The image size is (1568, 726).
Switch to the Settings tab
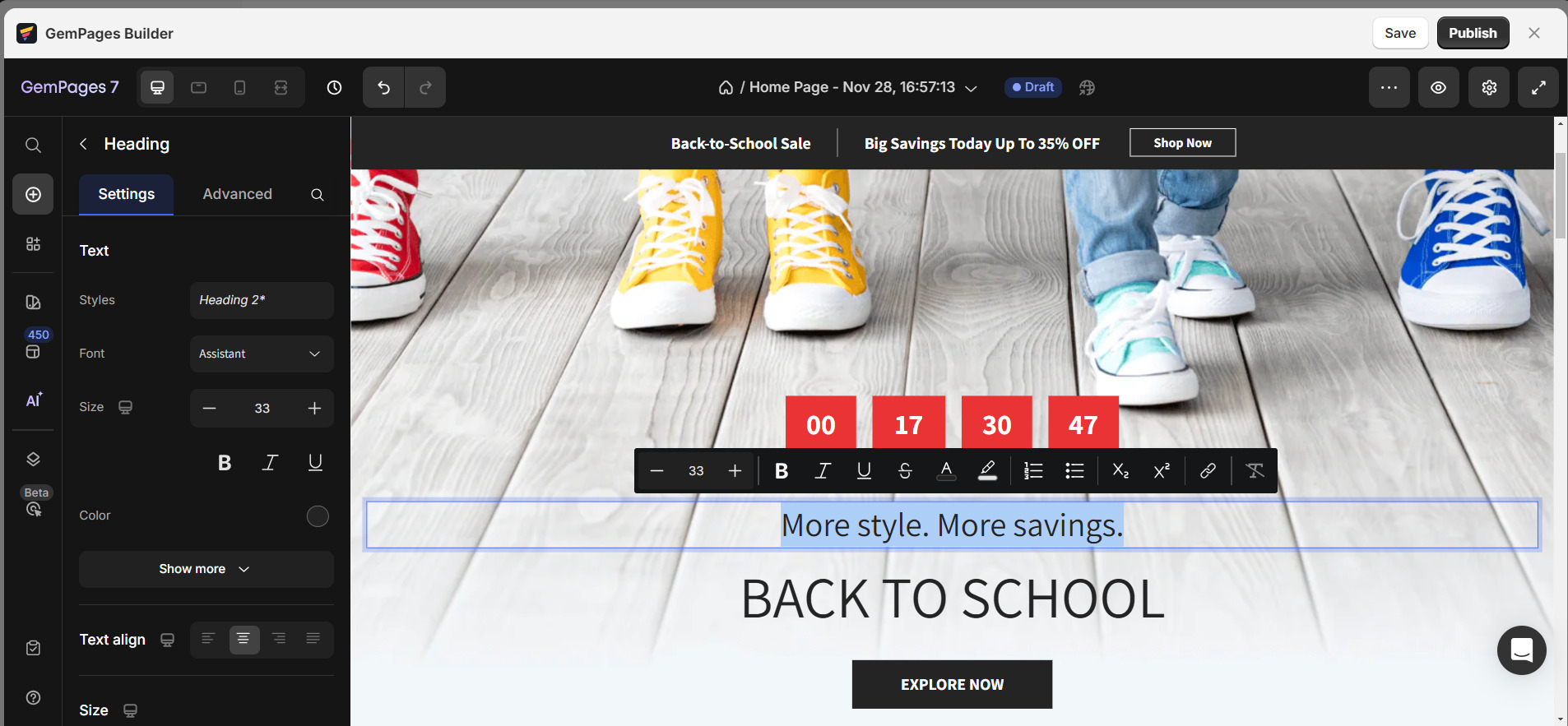click(126, 194)
